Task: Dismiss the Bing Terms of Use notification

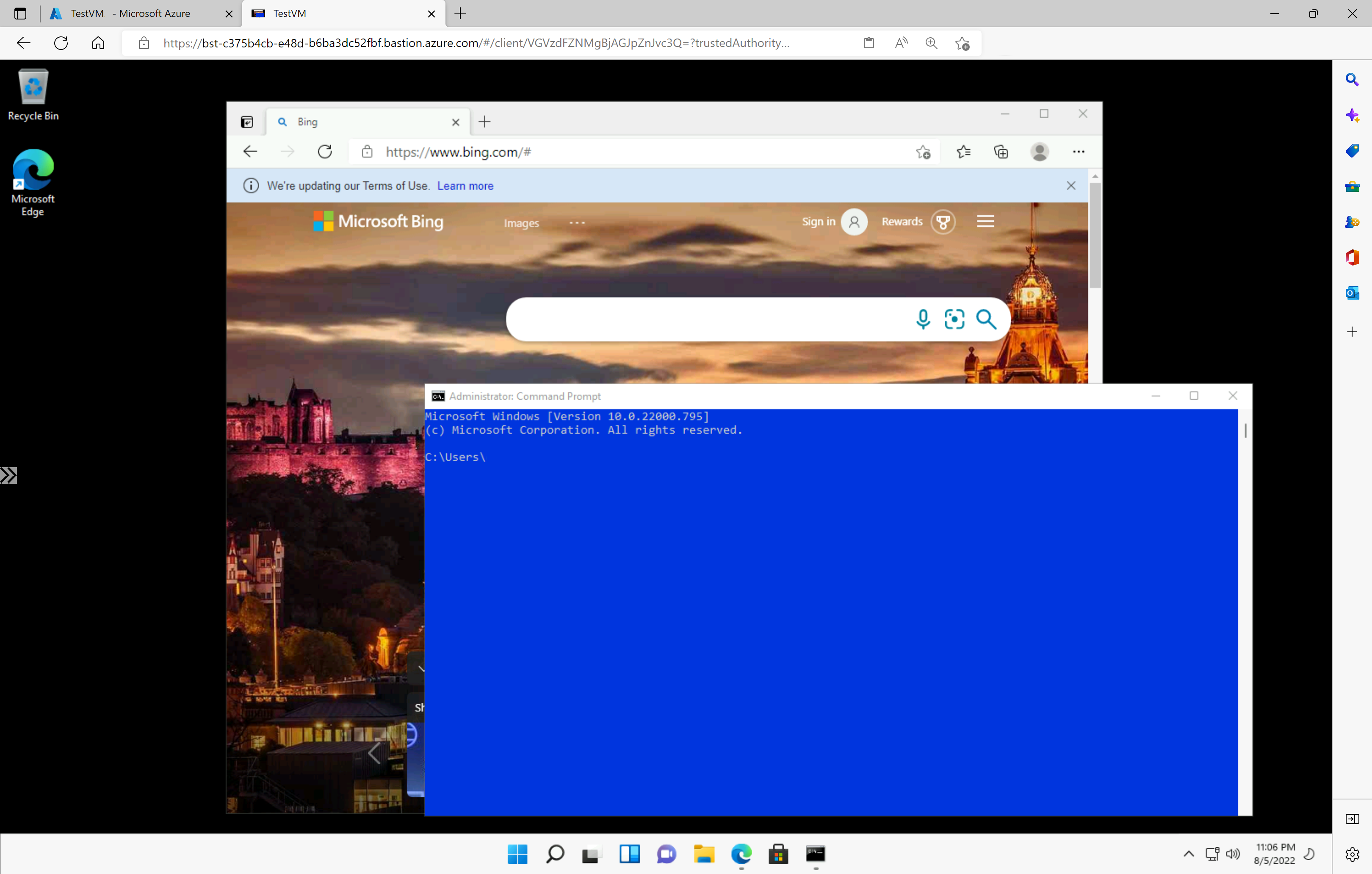Action: pos(1071,185)
